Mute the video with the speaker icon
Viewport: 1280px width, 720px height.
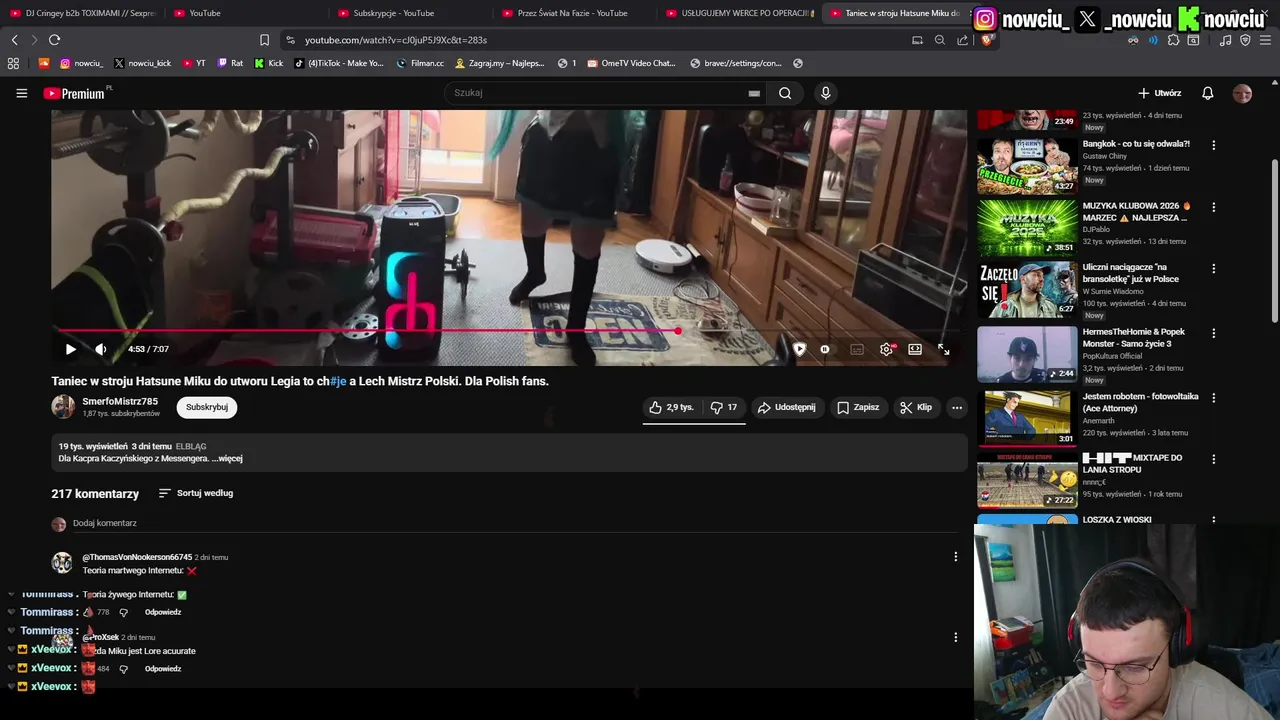tap(100, 349)
